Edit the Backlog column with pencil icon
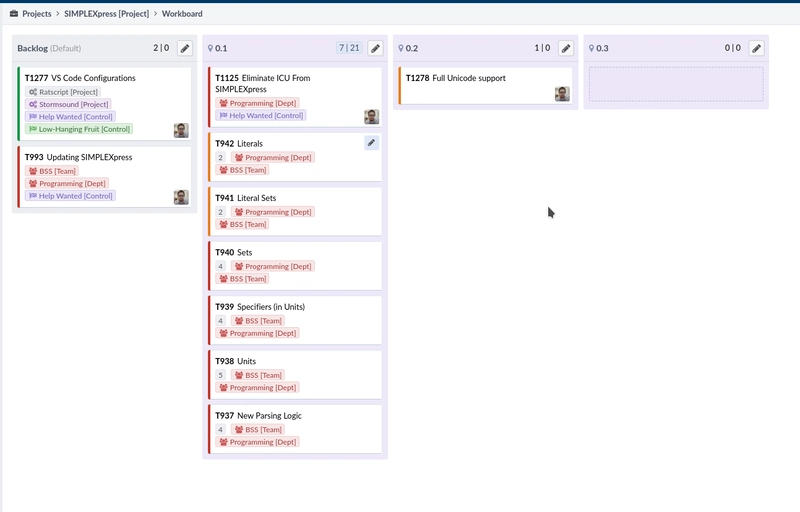800x512 pixels. [185, 48]
